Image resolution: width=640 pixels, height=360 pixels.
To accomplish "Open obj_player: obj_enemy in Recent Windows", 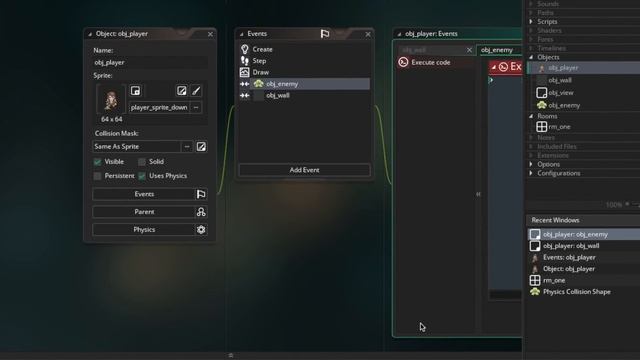I will click(584, 234).
